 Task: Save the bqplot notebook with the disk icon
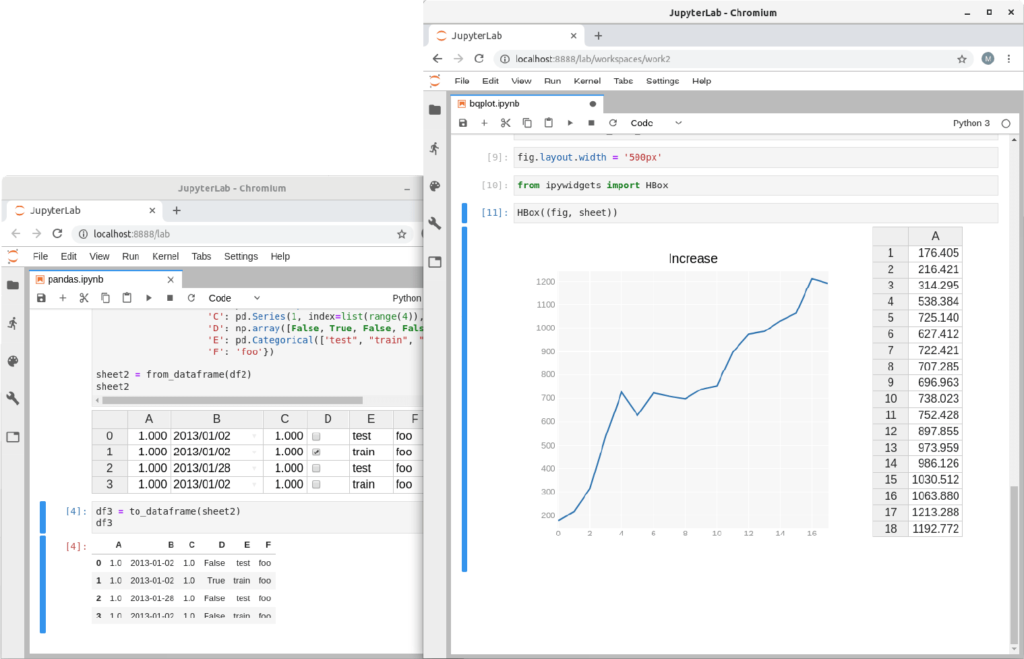tap(463, 123)
